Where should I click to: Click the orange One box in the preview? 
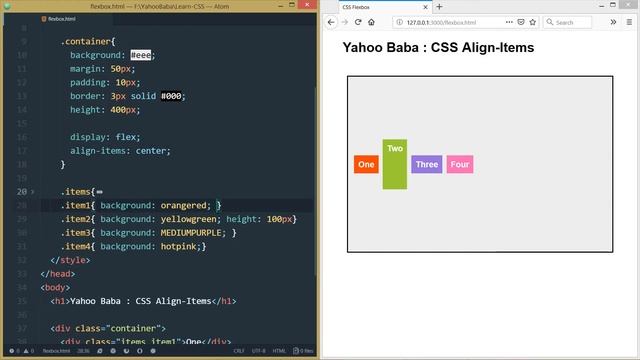point(366,164)
